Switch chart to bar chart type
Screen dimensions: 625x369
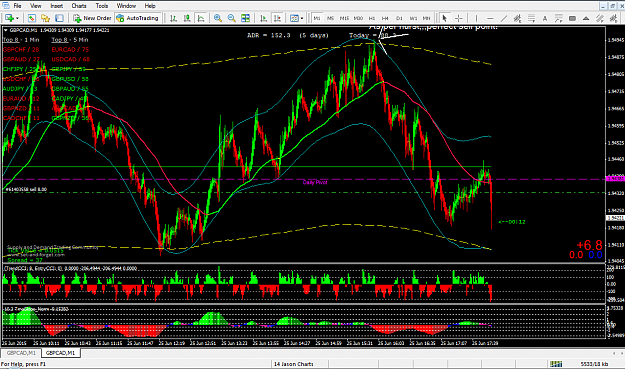tap(173, 18)
